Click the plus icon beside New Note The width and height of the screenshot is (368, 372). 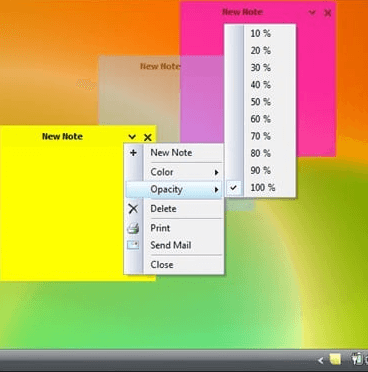coord(133,153)
